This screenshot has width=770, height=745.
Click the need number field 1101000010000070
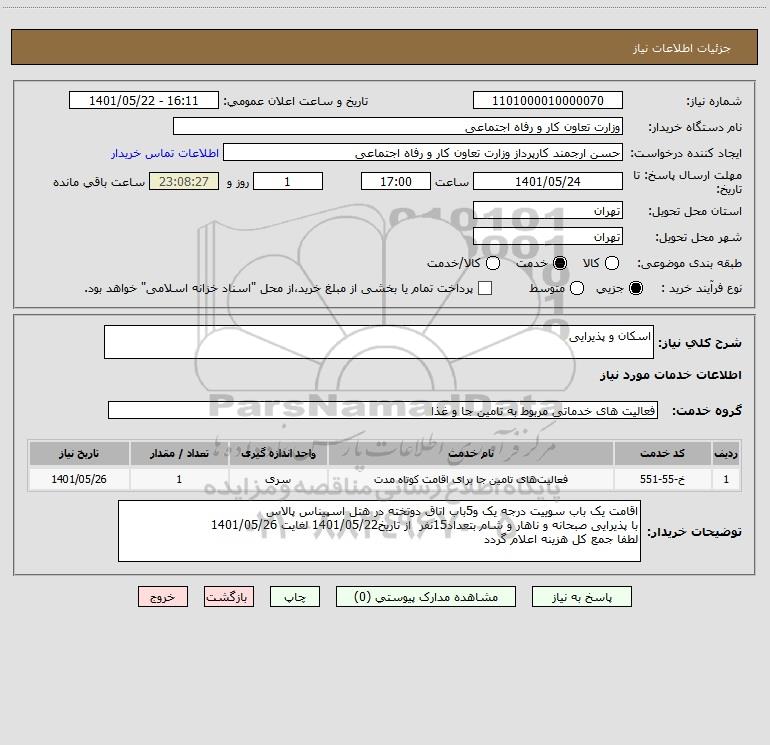pos(548,100)
